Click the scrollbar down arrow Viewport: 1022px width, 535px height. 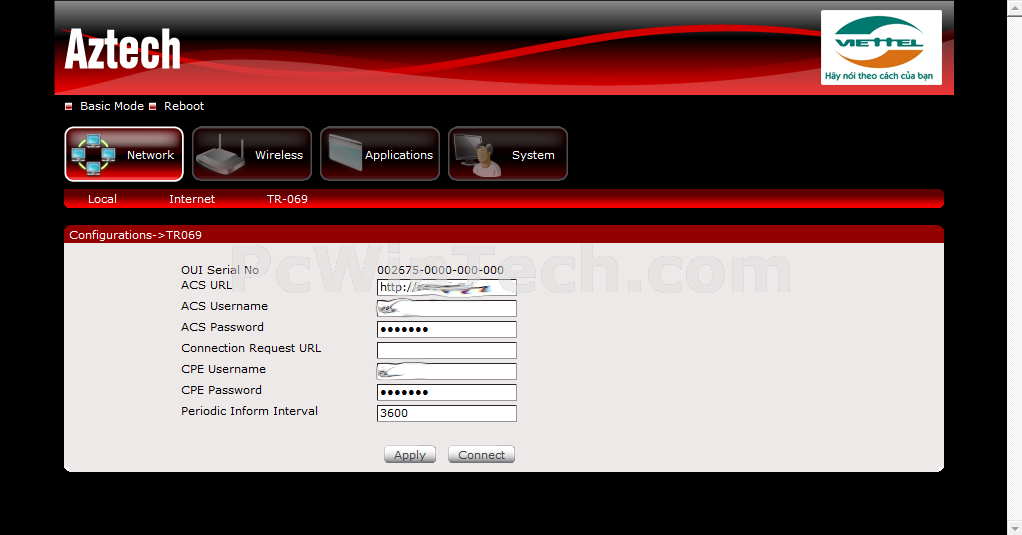(x=1015, y=528)
